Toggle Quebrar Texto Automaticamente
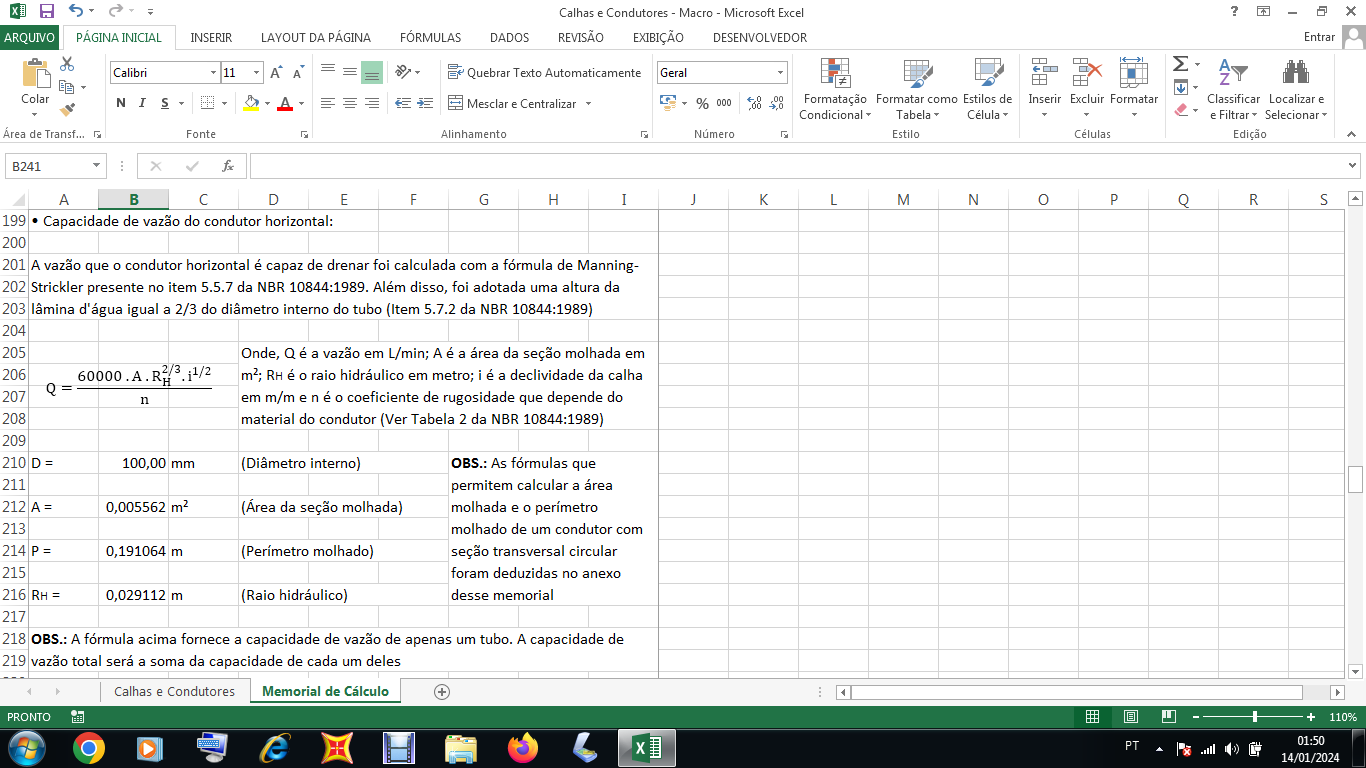 click(x=544, y=73)
